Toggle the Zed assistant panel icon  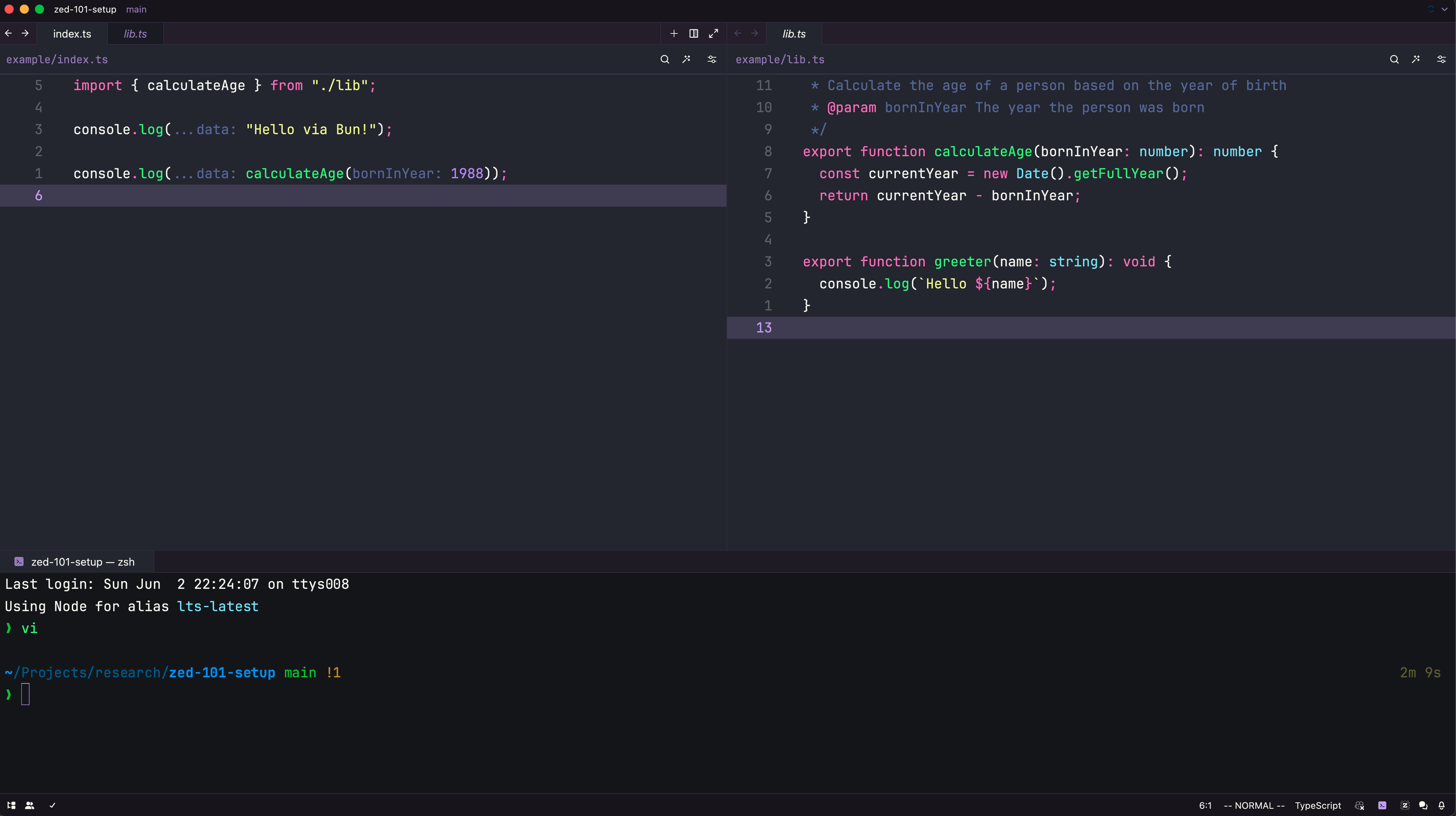1405,805
